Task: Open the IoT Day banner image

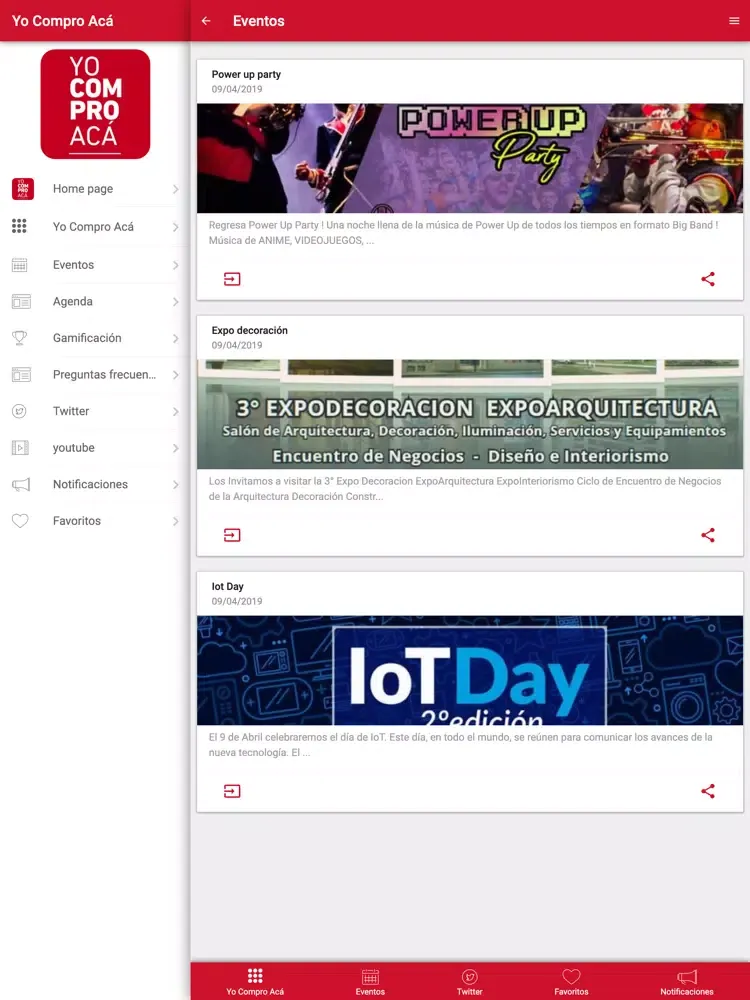Action: click(470, 670)
